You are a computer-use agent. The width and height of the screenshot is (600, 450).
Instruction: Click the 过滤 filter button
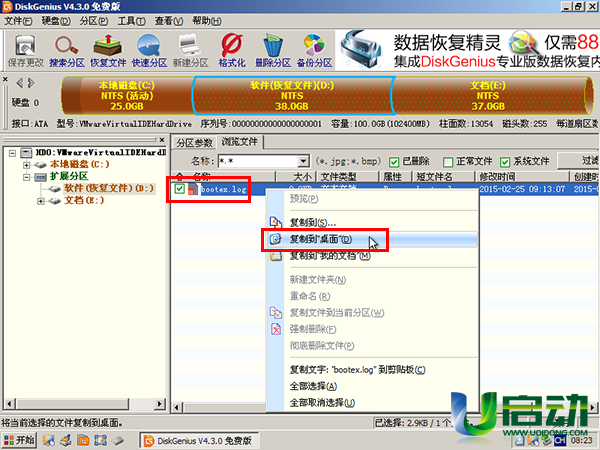click(x=579, y=161)
